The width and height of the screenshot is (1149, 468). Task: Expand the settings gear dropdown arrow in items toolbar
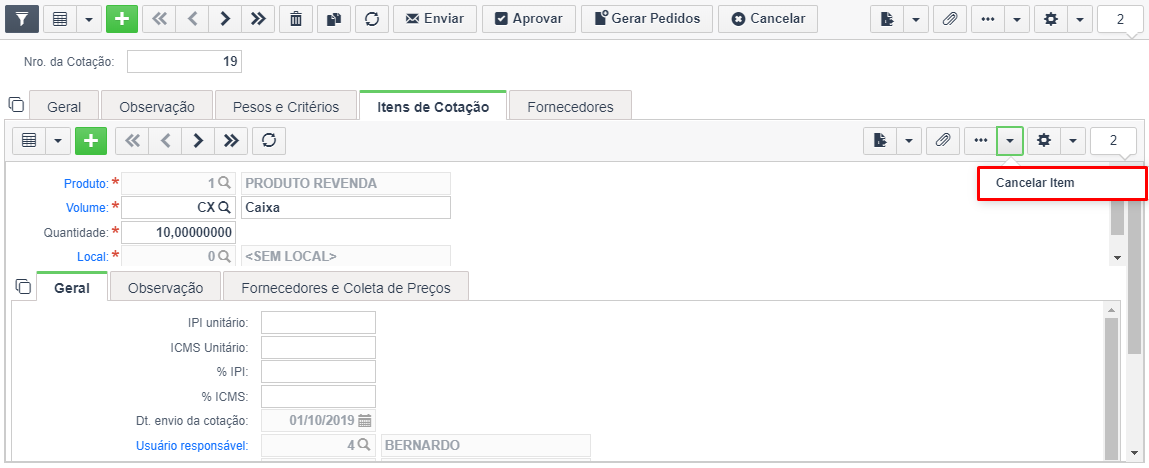click(1073, 141)
